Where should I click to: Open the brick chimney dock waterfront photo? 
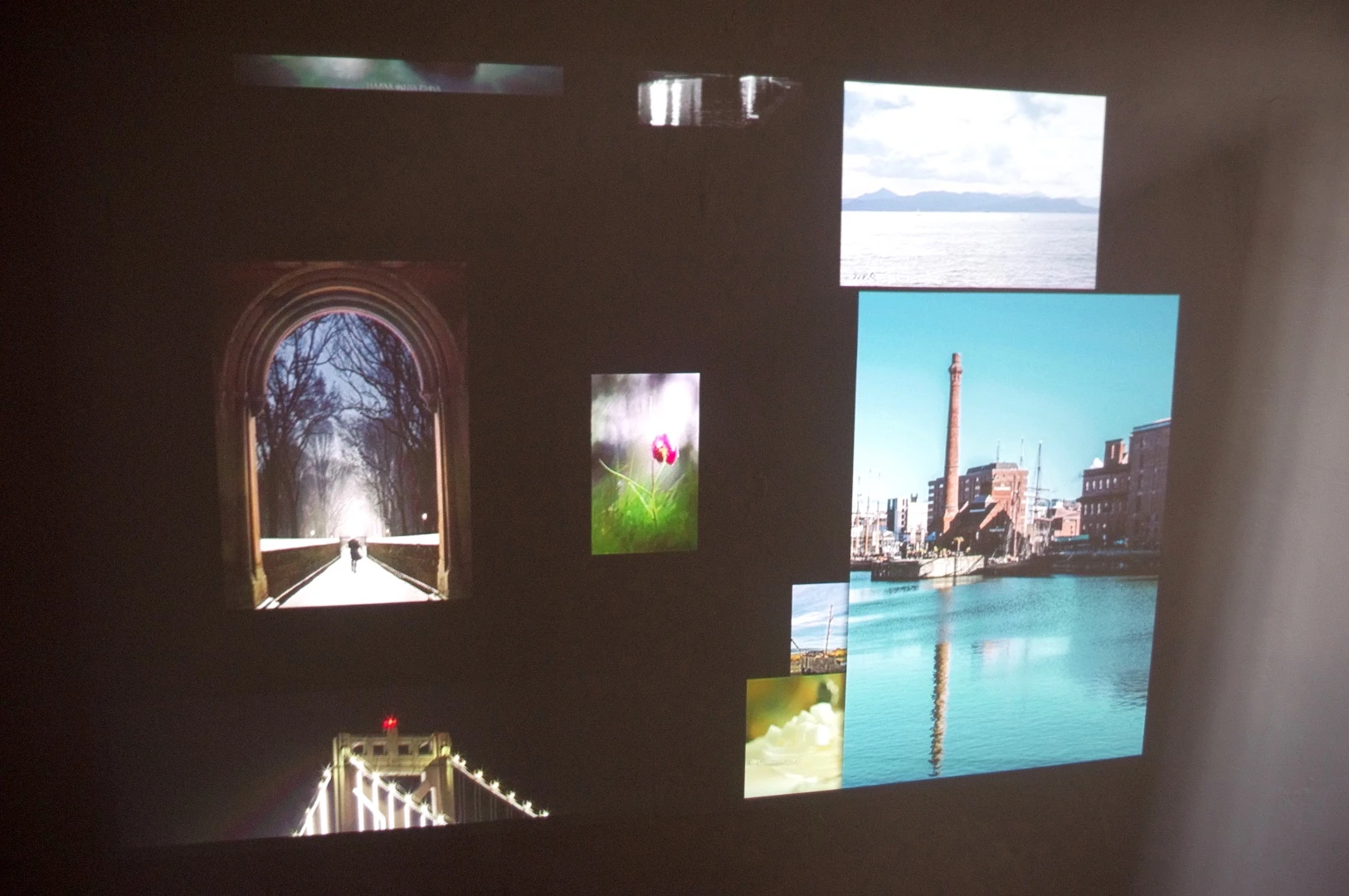[x=1011, y=540]
